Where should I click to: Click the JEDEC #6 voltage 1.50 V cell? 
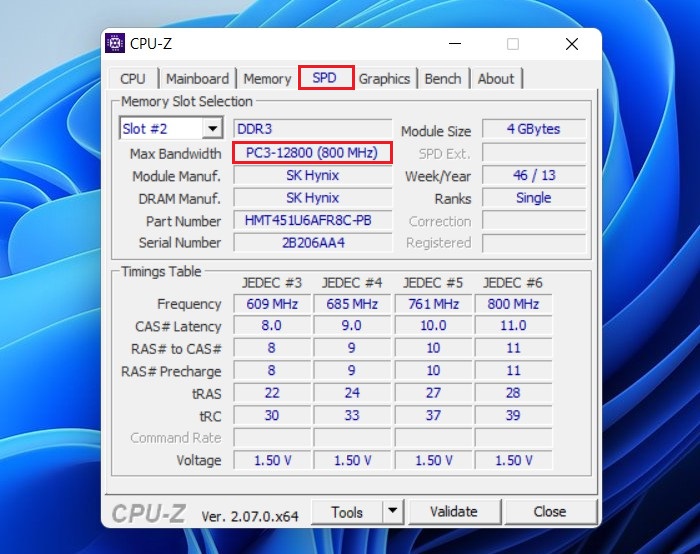[513, 460]
